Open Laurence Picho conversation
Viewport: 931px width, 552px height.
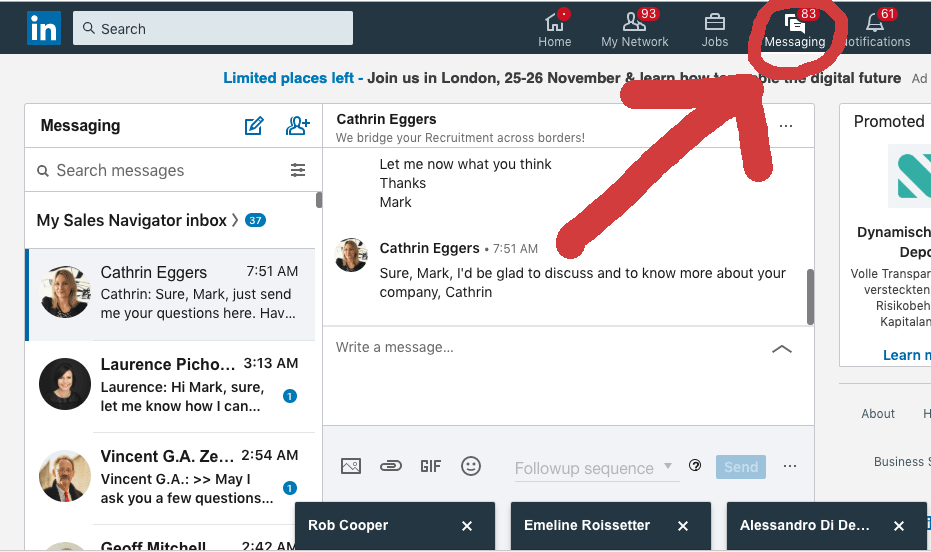[171, 387]
